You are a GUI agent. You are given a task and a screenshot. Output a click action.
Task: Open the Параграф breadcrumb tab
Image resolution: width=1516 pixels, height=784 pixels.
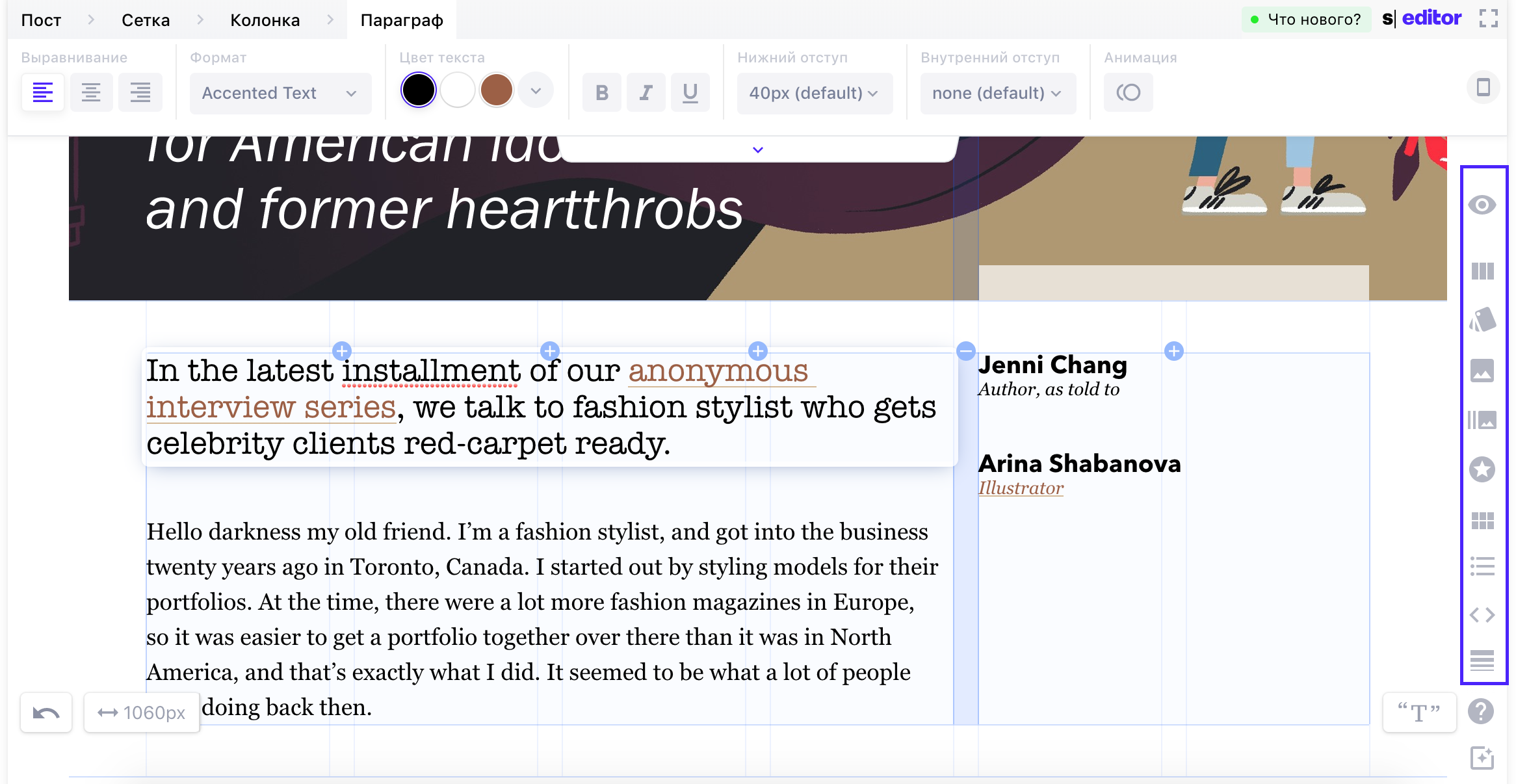(x=401, y=20)
